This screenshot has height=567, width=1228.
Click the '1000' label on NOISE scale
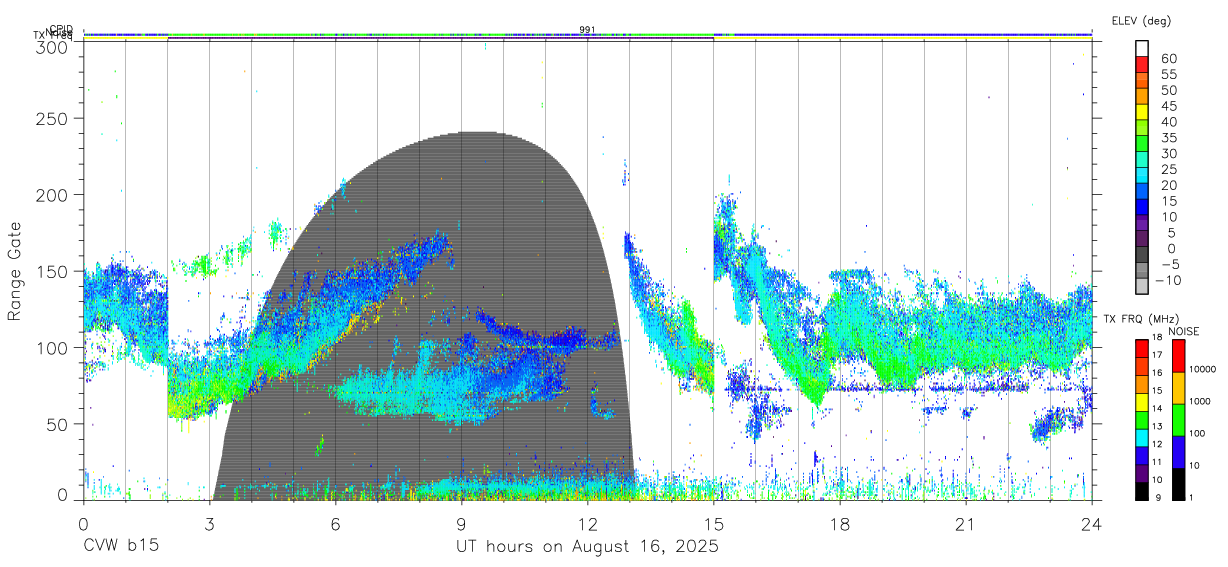coord(1200,401)
